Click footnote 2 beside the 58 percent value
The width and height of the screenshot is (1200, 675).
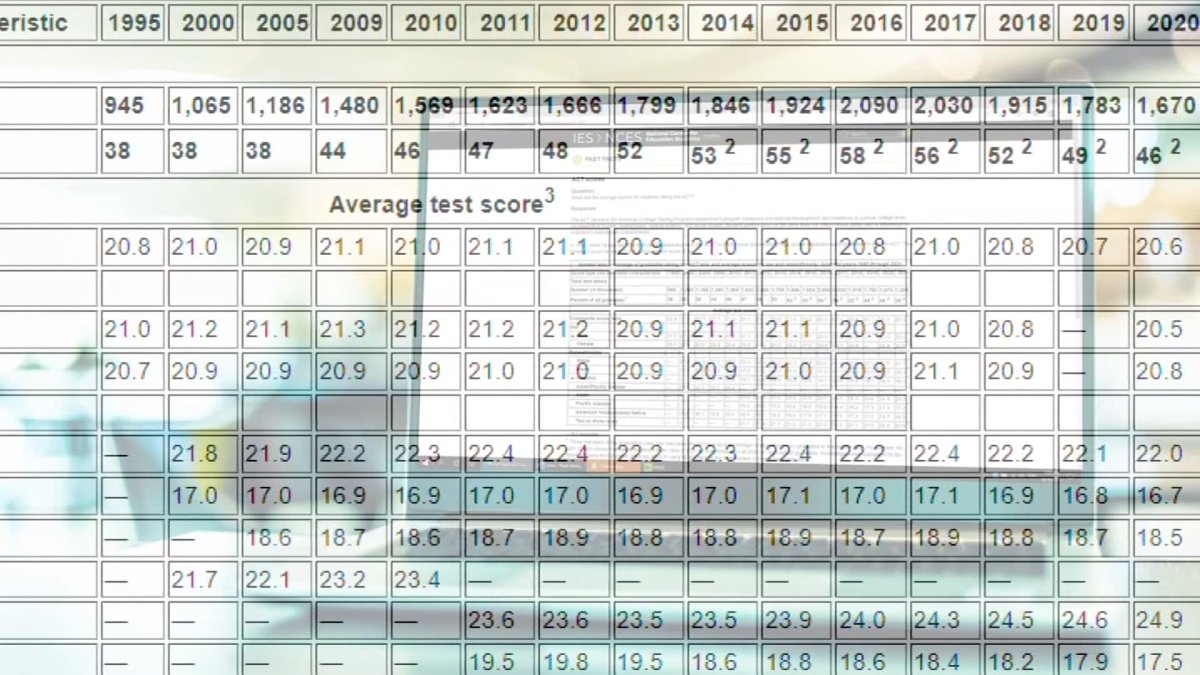(x=878, y=147)
